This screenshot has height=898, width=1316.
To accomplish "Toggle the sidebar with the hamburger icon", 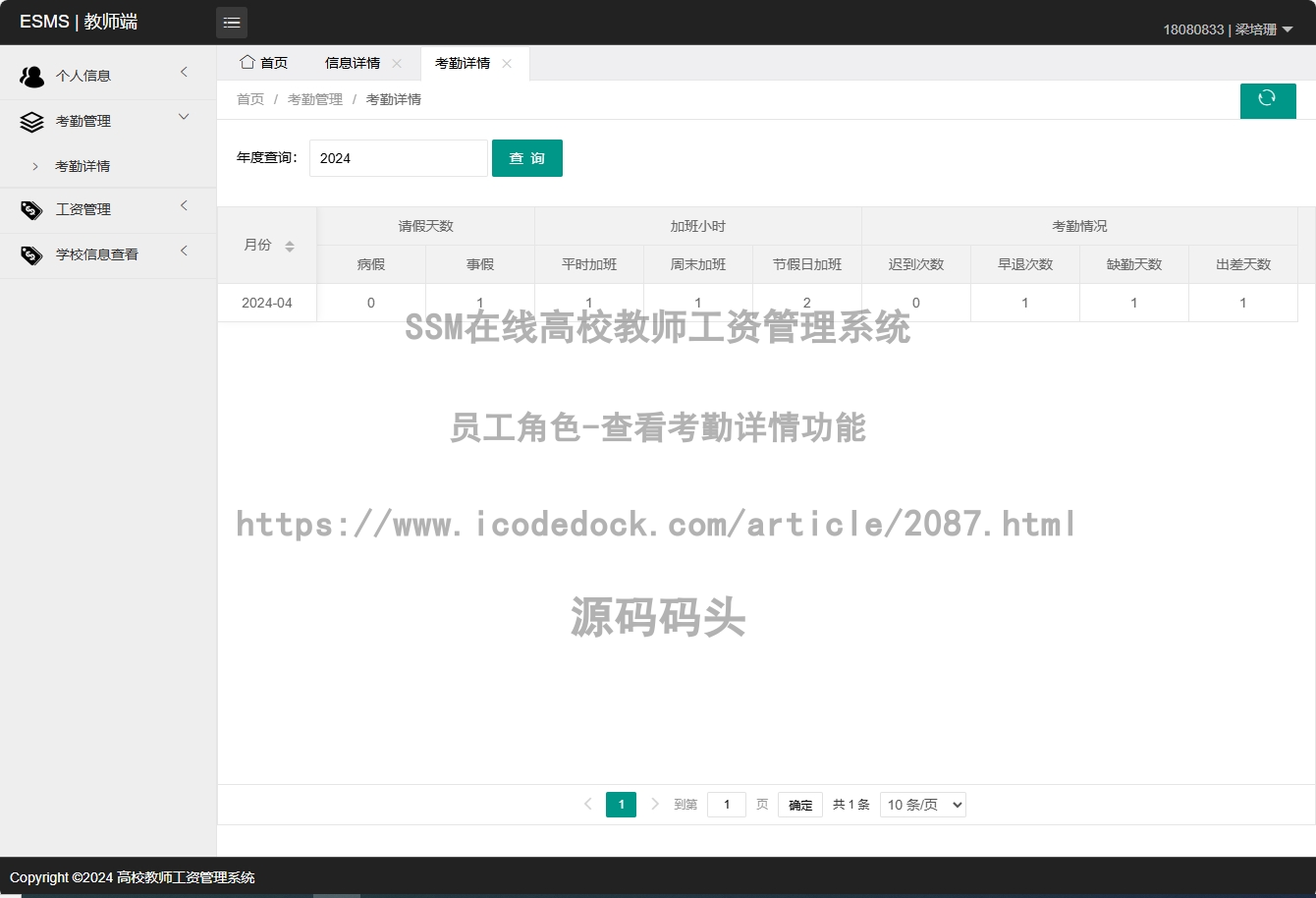I will pos(232,23).
